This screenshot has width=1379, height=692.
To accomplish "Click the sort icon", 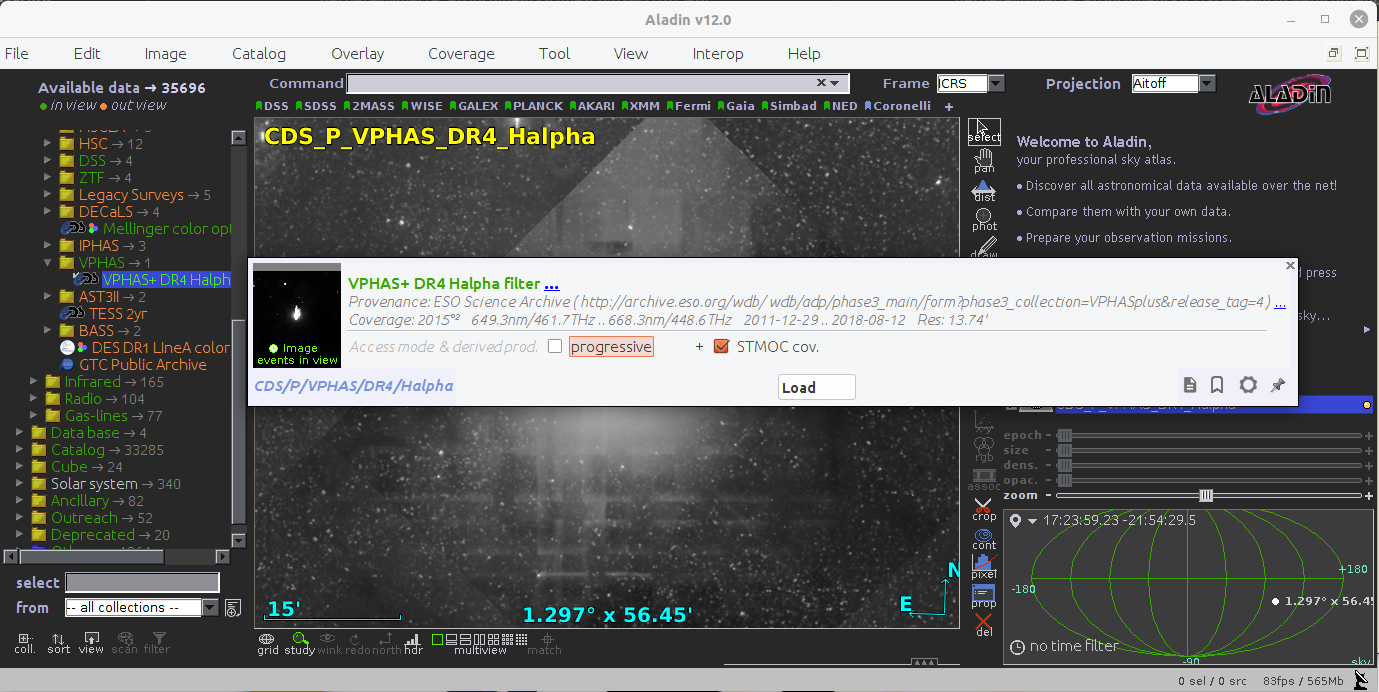I will 58,642.
